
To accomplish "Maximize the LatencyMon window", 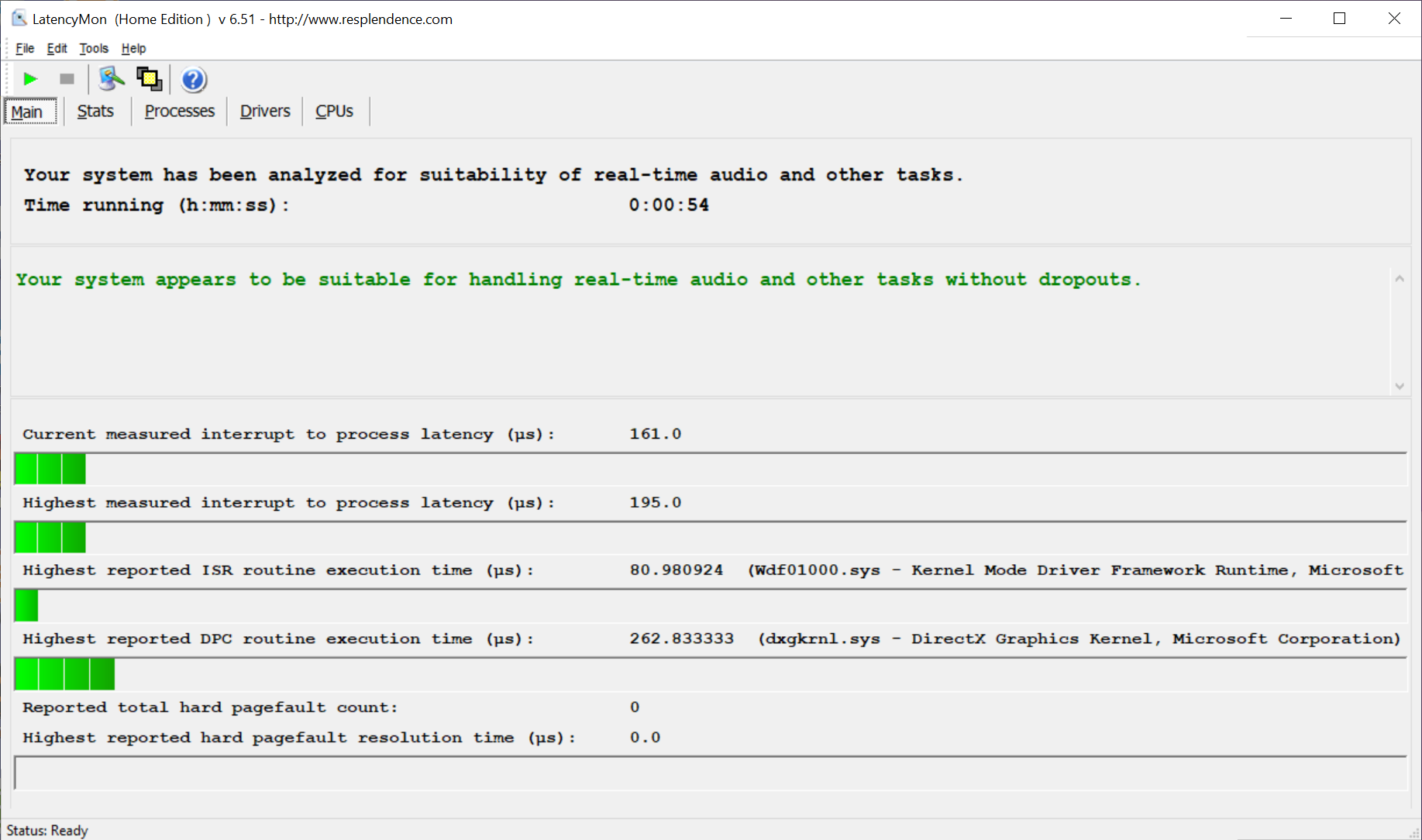I will point(1339,19).
